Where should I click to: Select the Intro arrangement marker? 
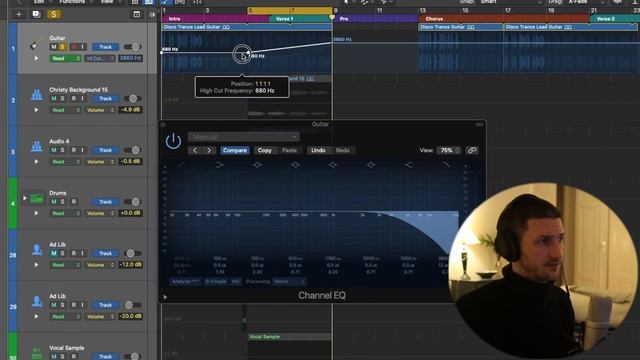tap(215, 19)
